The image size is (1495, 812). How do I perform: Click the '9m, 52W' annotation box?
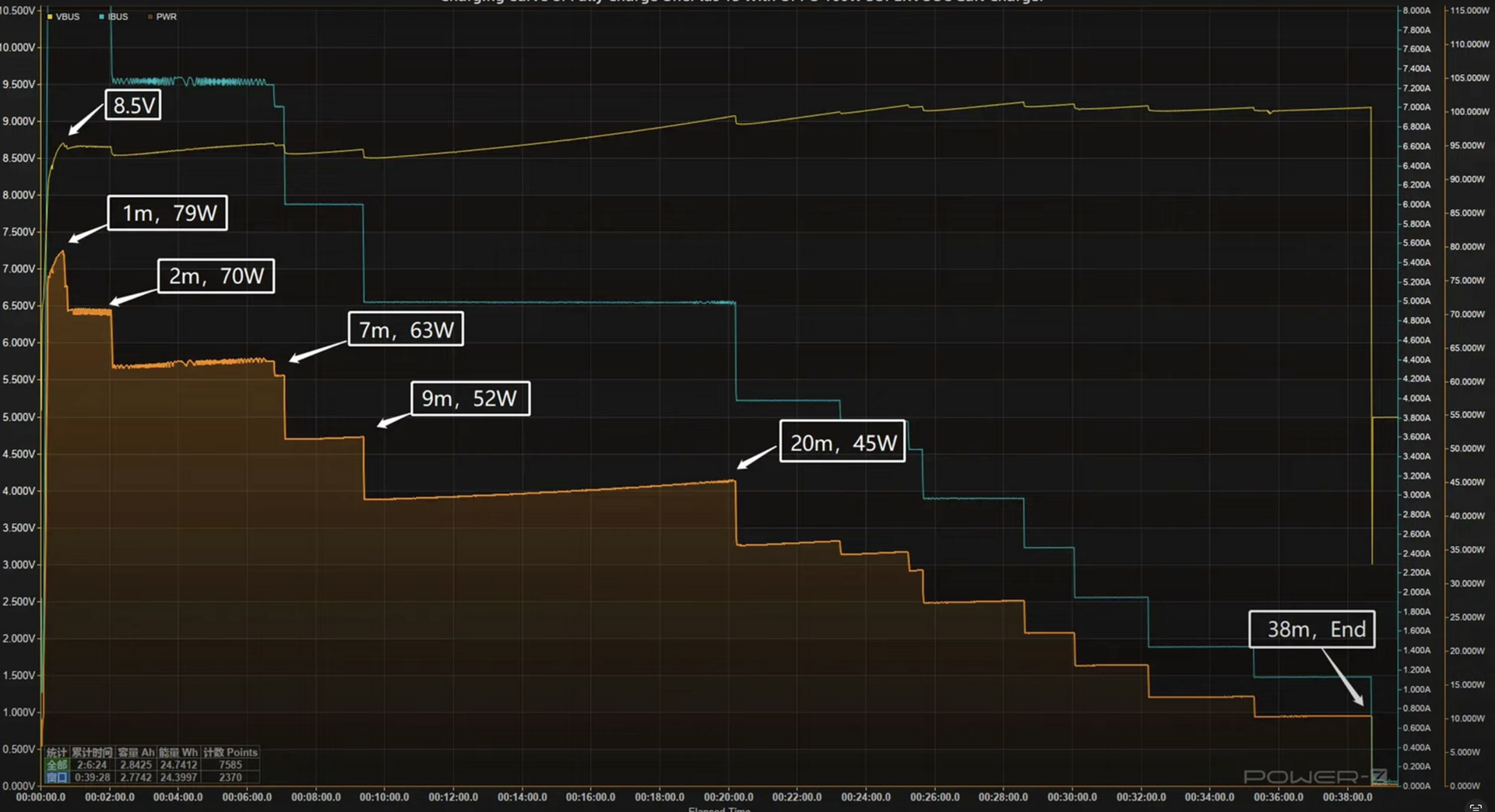pyautogui.click(x=470, y=398)
